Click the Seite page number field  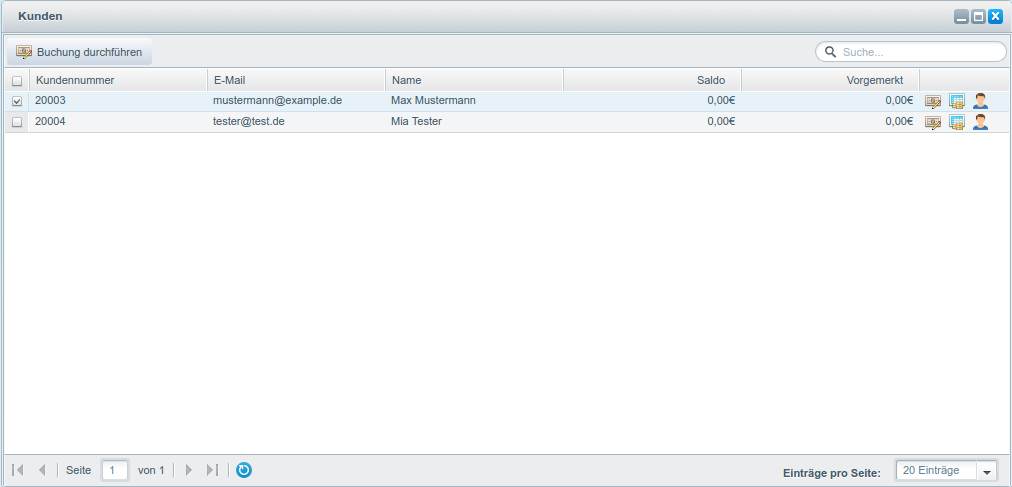click(115, 470)
